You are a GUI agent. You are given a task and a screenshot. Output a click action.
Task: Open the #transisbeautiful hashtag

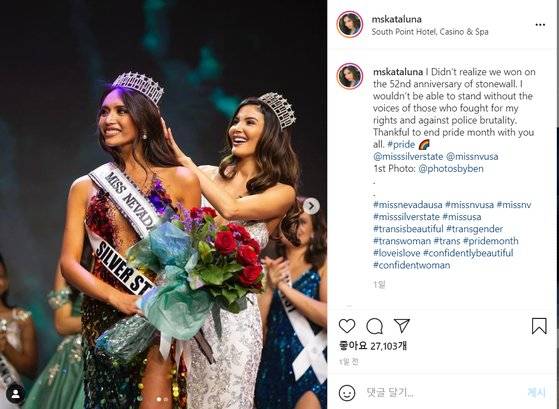[x=408, y=229]
